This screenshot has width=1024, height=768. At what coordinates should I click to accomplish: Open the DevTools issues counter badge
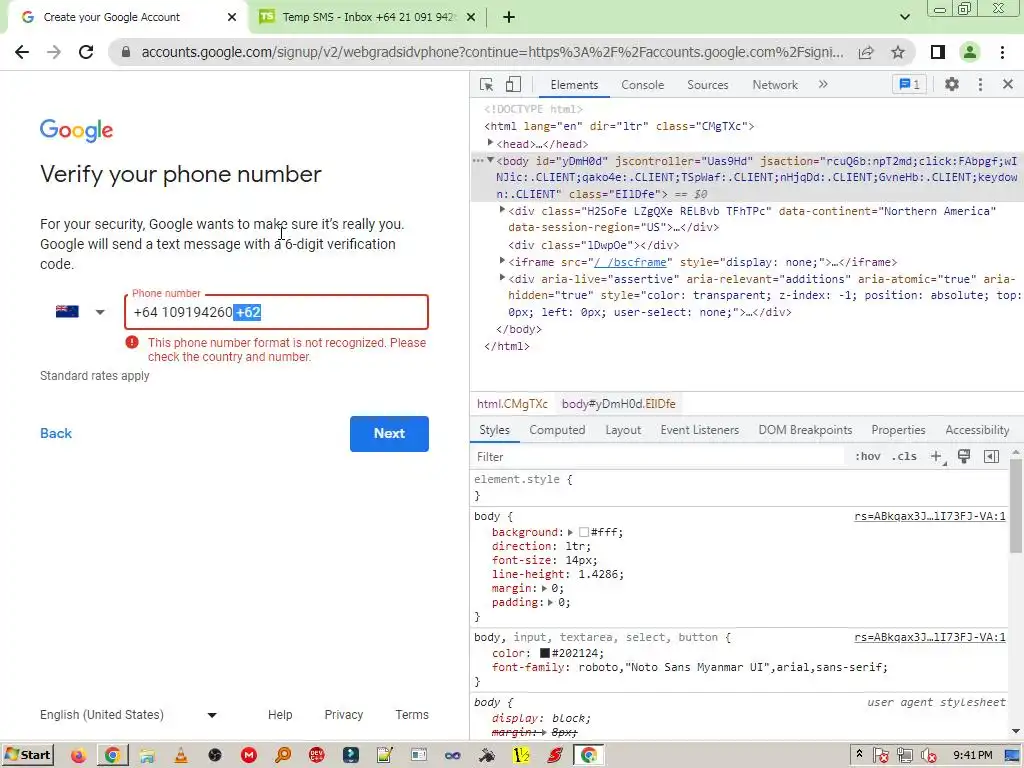[909, 84]
